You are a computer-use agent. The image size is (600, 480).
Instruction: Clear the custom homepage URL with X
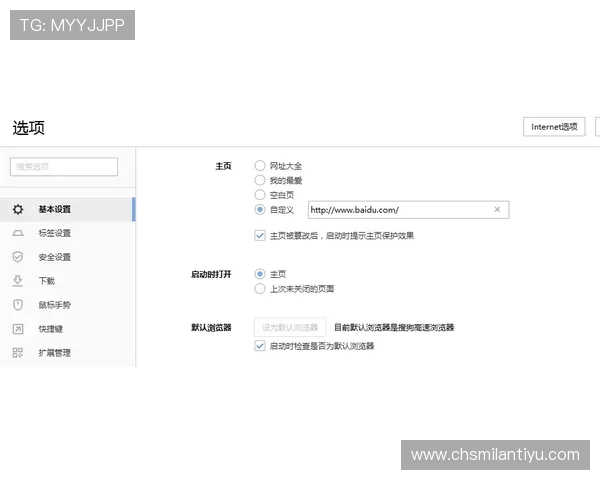pos(497,209)
